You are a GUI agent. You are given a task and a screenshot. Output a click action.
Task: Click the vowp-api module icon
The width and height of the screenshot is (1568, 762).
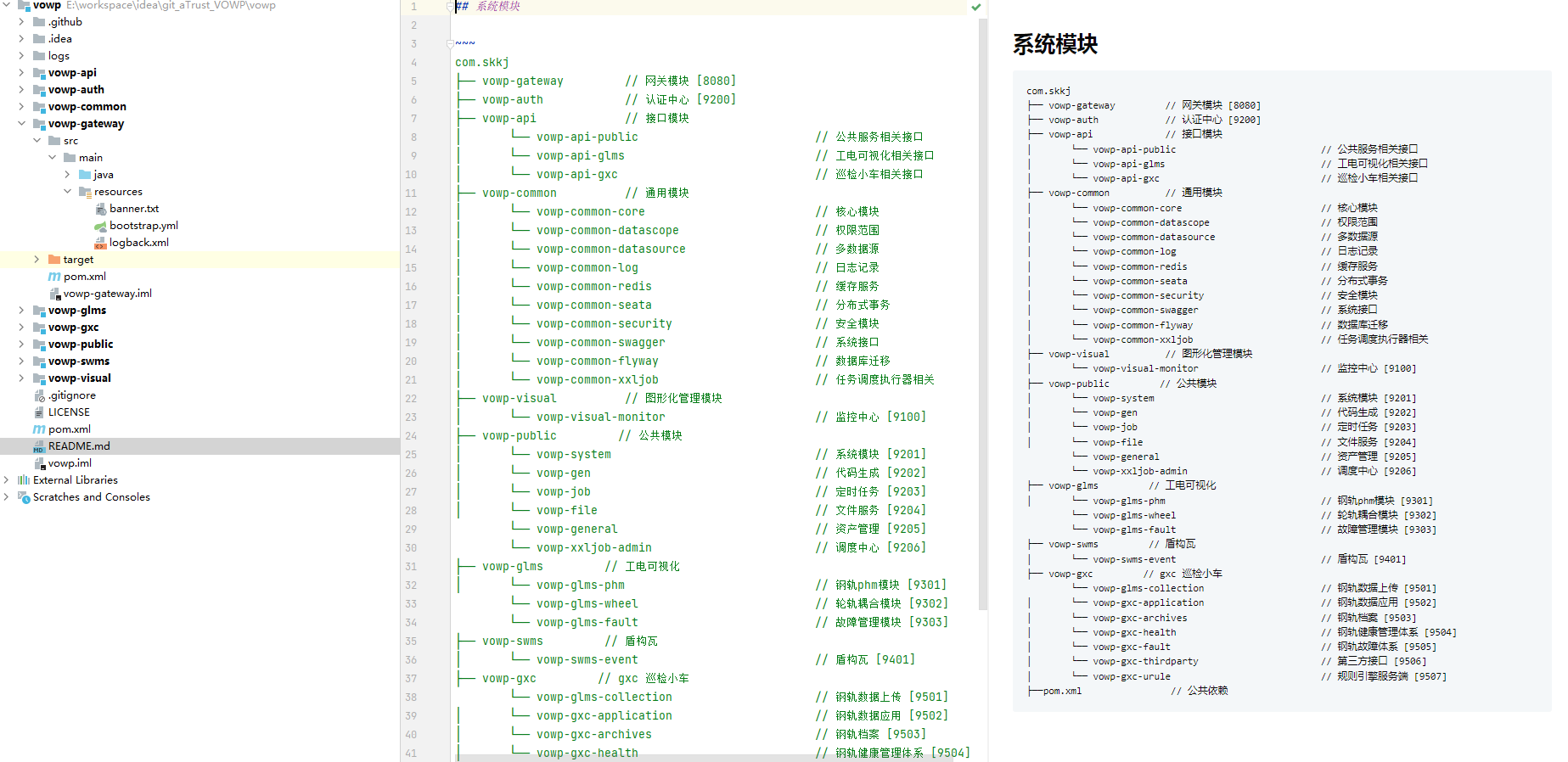click(39, 73)
